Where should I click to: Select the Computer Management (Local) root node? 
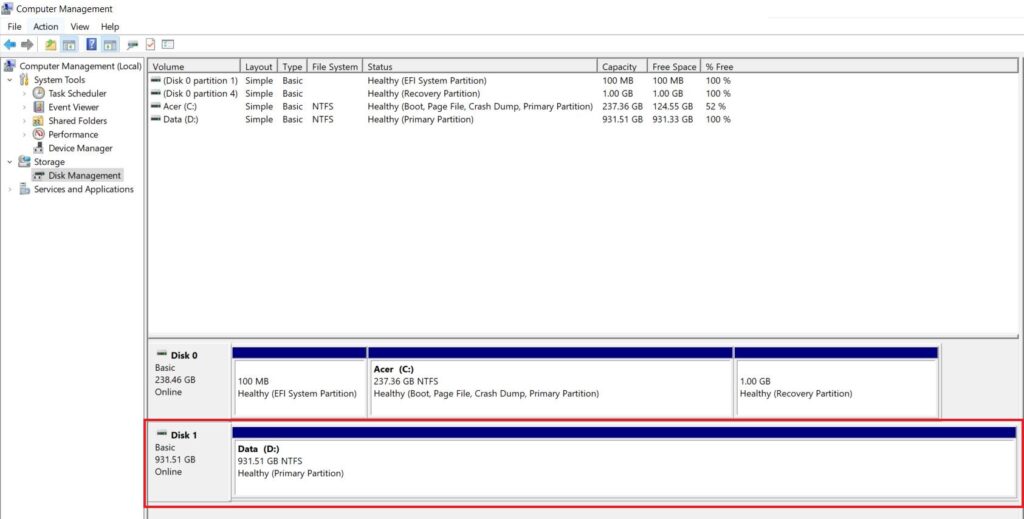click(x=80, y=66)
